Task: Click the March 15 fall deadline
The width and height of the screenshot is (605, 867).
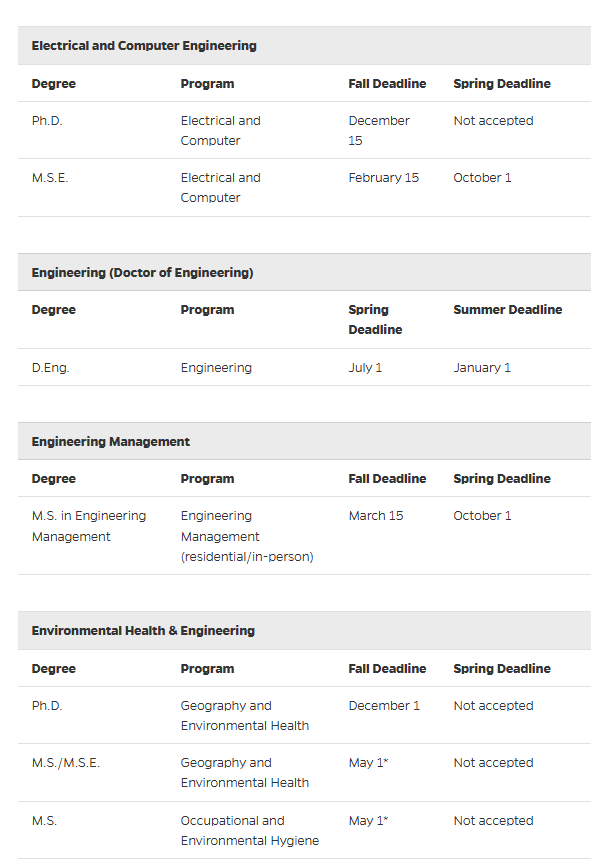Action: click(376, 516)
